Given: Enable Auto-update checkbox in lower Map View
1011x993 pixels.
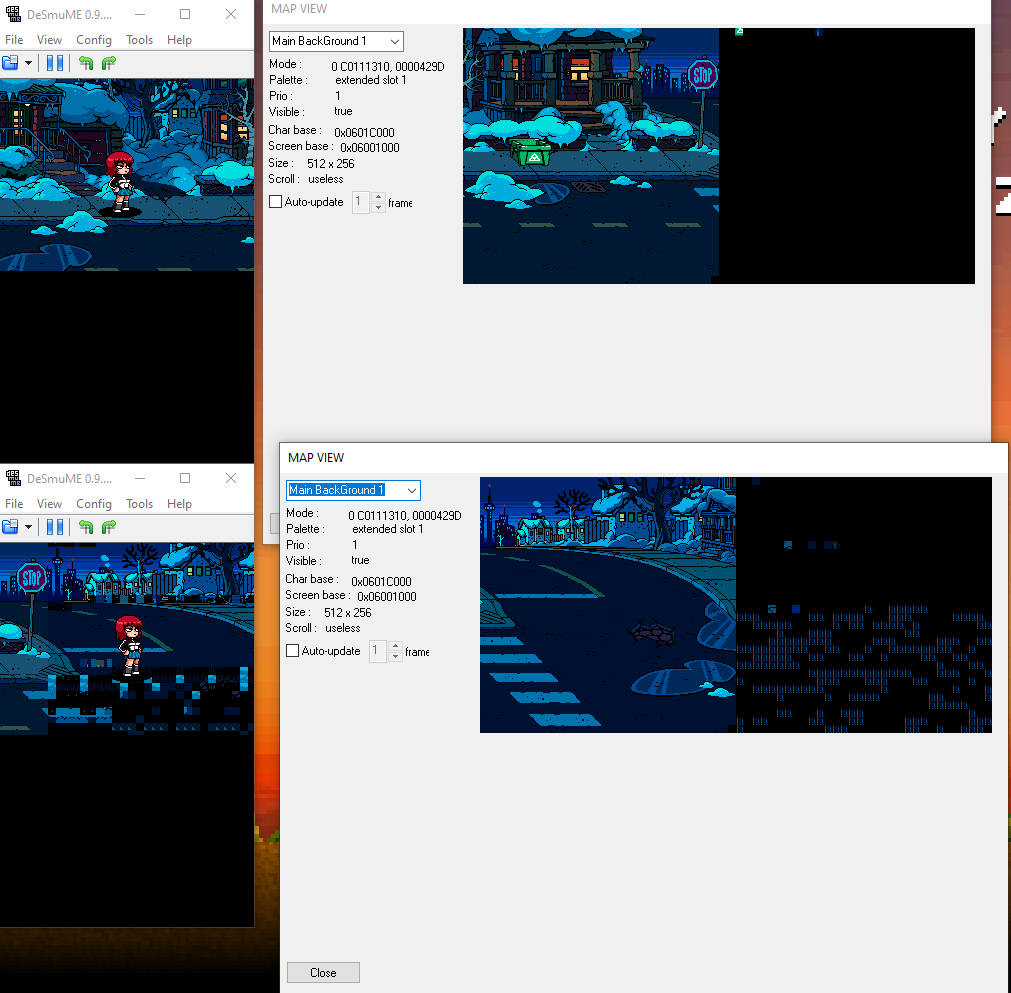Looking at the screenshot, I should point(292,651).
